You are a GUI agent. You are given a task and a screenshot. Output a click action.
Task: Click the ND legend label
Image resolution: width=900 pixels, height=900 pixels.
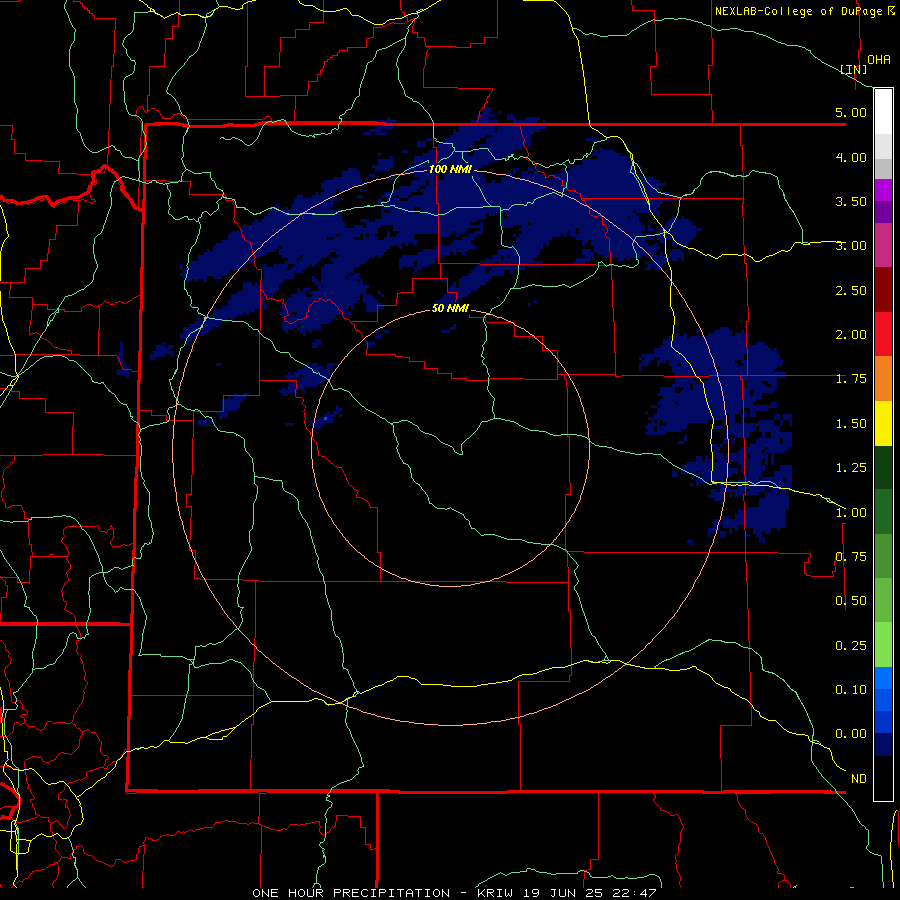(x=859, y=779)
